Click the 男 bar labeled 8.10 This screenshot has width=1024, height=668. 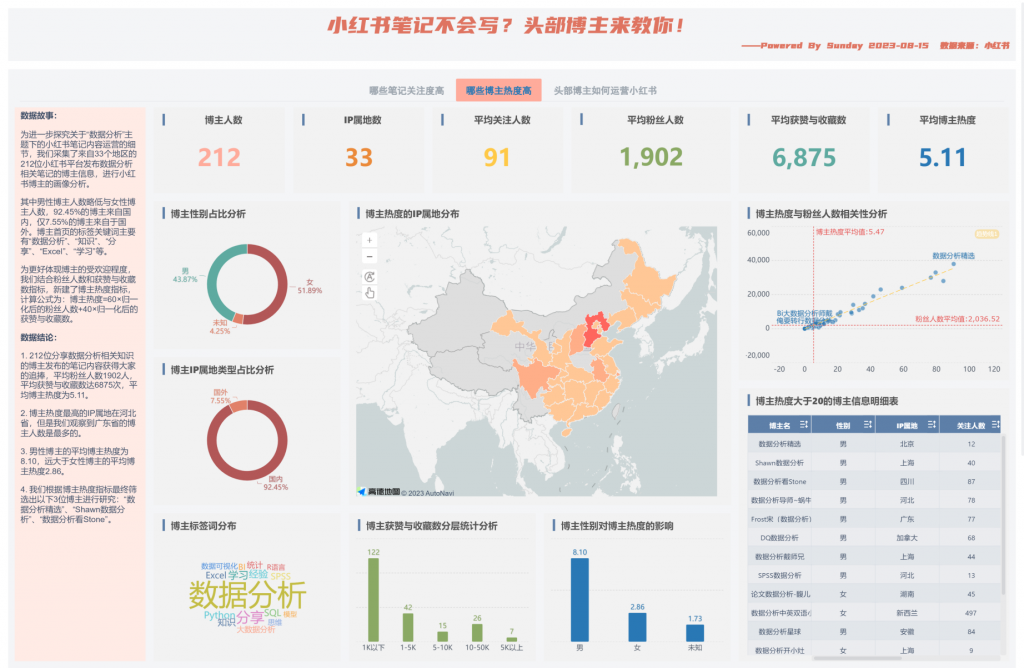pyautogui.click(x=580, y=599)
